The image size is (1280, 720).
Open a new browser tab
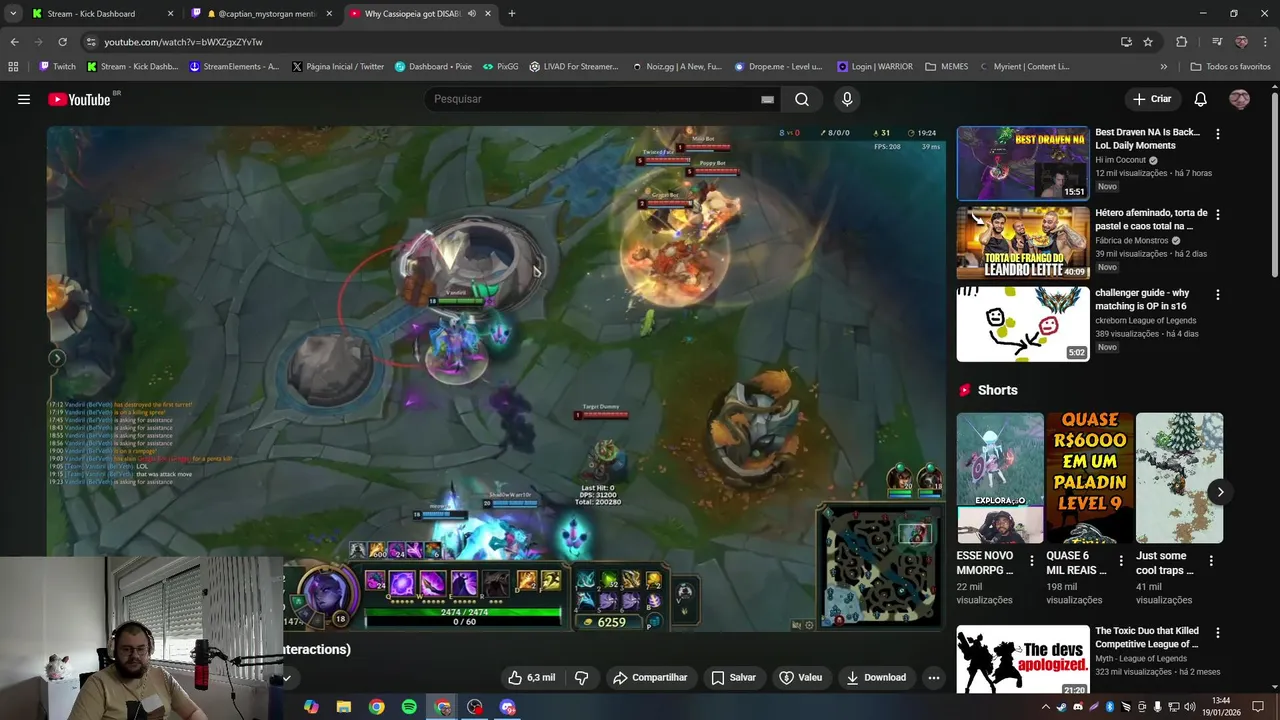(x=512, y=14)
